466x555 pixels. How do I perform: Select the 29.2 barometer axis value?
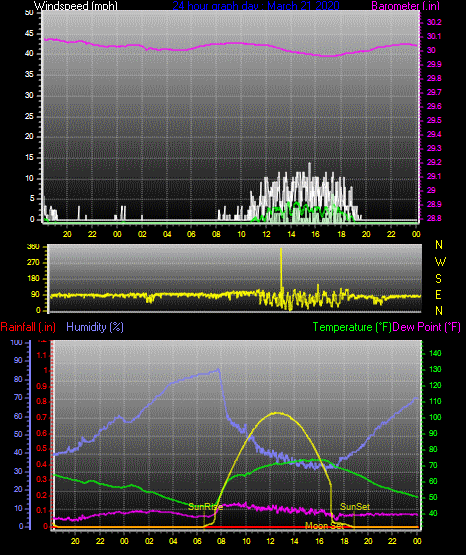click(434, 162)
